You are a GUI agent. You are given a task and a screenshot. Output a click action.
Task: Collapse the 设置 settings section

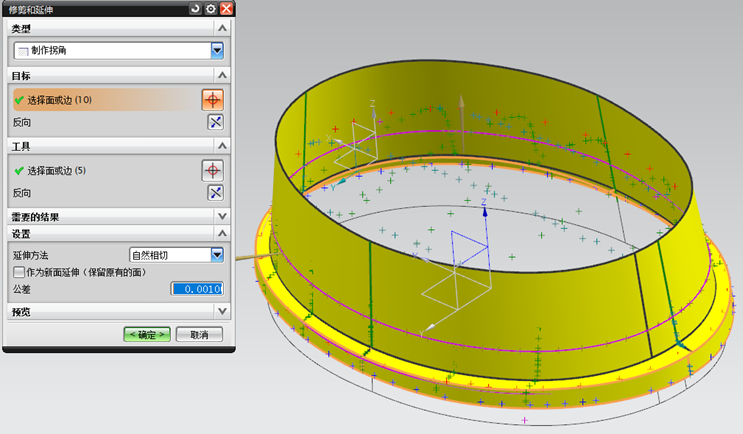tap(222, 234)
